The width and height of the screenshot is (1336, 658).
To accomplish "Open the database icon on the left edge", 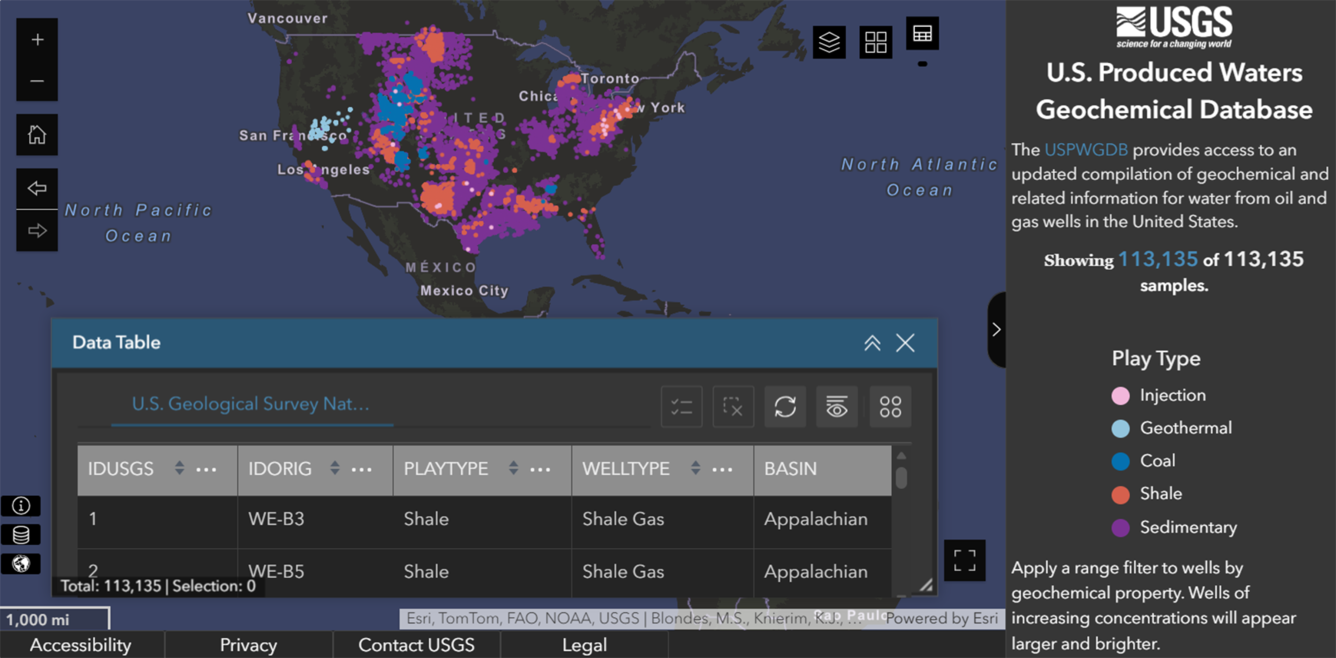I will tap(21, 534).
